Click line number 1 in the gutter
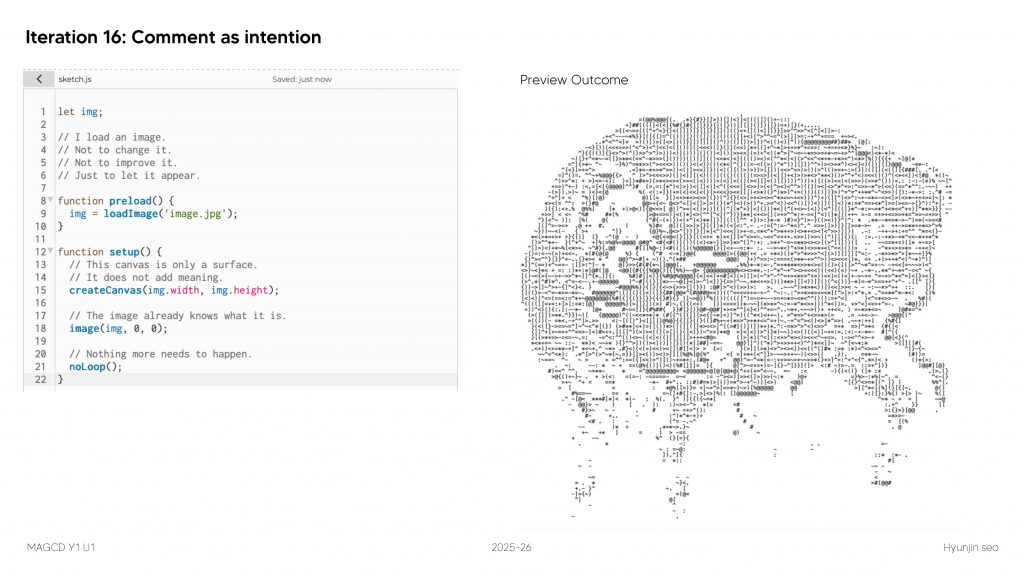The width and height of the screenshot is (1024, 576). 43,111
